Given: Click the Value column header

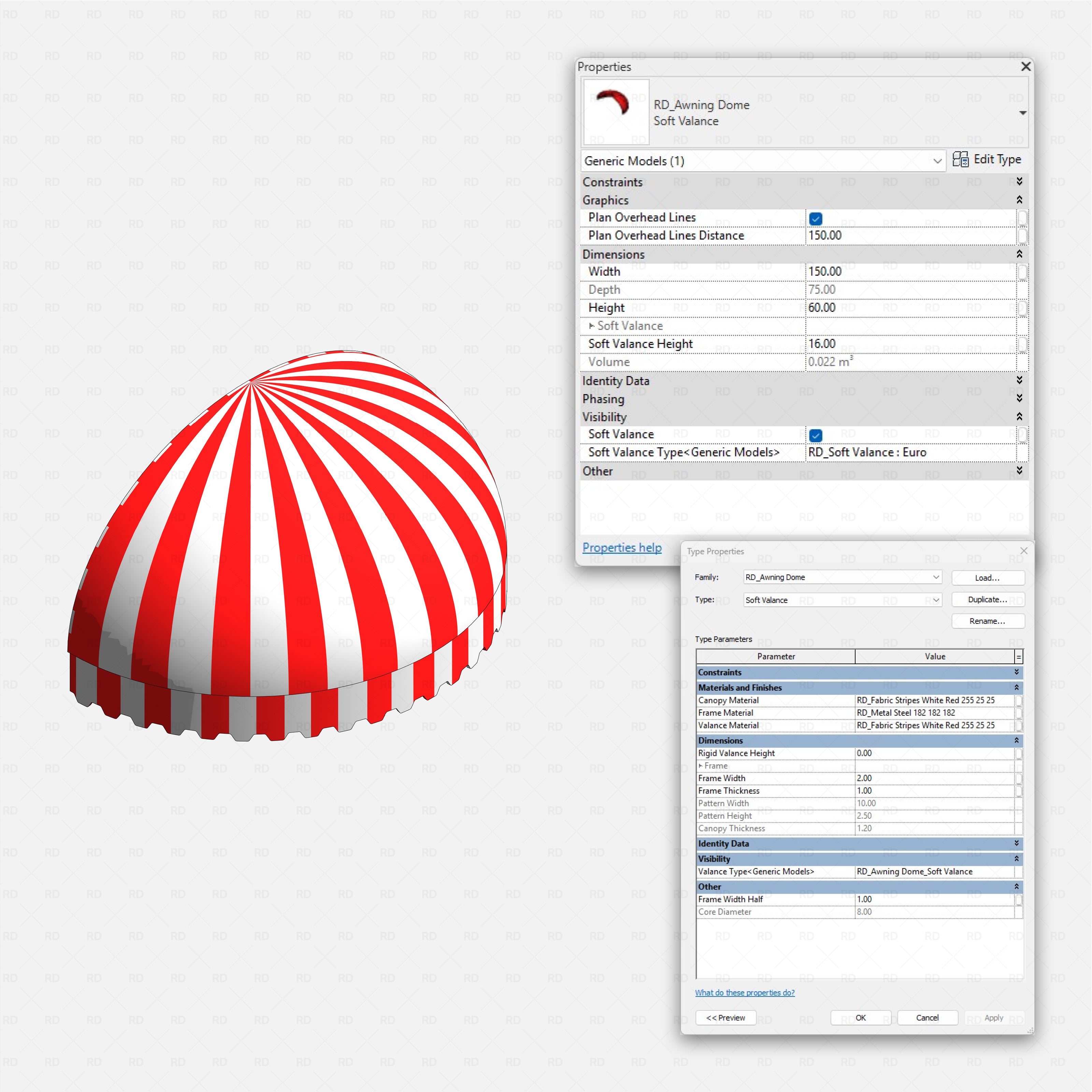Looking at the screenshot, I should (935, 656).
